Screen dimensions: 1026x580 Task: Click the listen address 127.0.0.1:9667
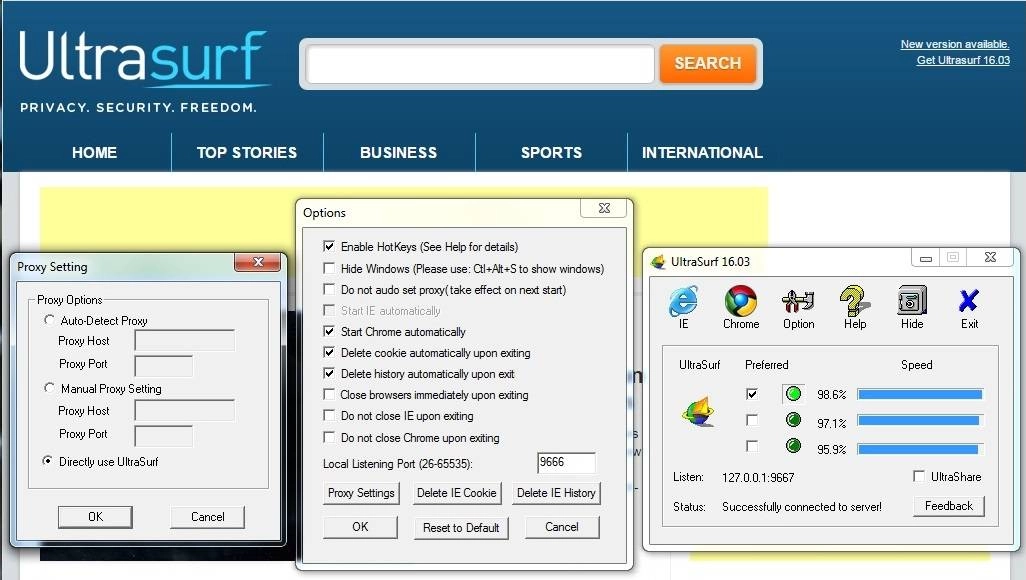[758, 477]
